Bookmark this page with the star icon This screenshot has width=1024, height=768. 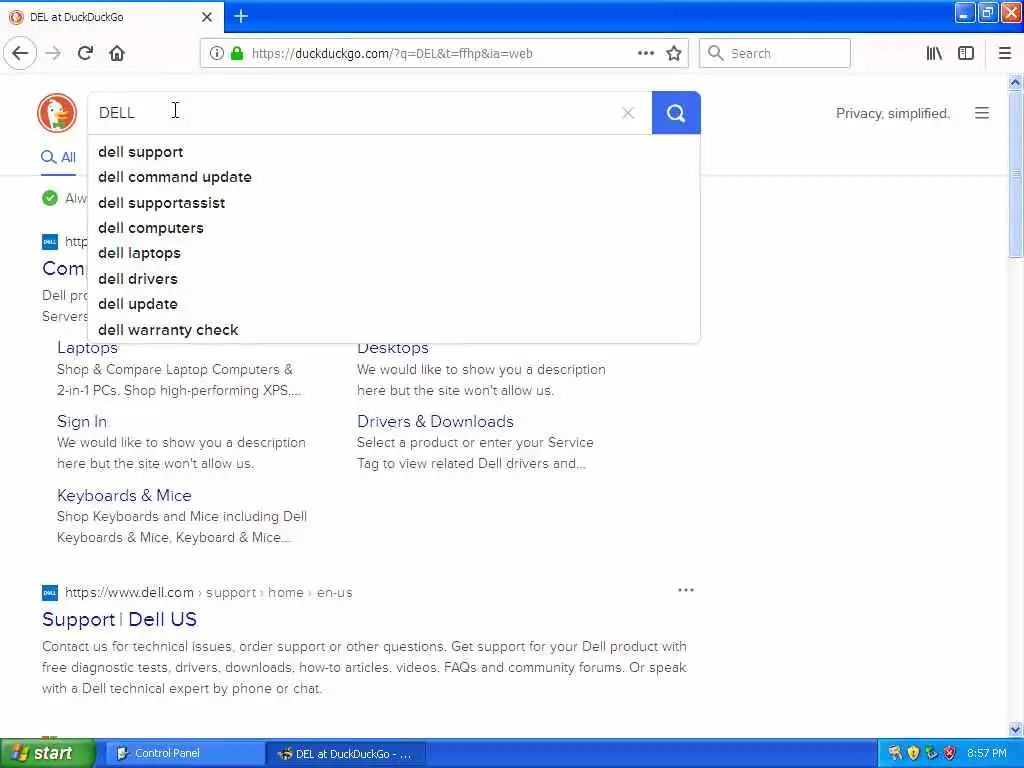tap(673, 53)
